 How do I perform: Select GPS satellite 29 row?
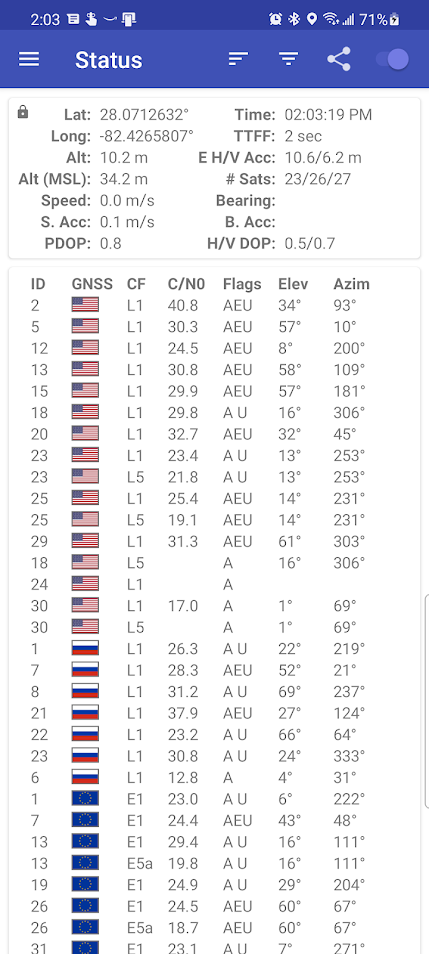point(214,541)
